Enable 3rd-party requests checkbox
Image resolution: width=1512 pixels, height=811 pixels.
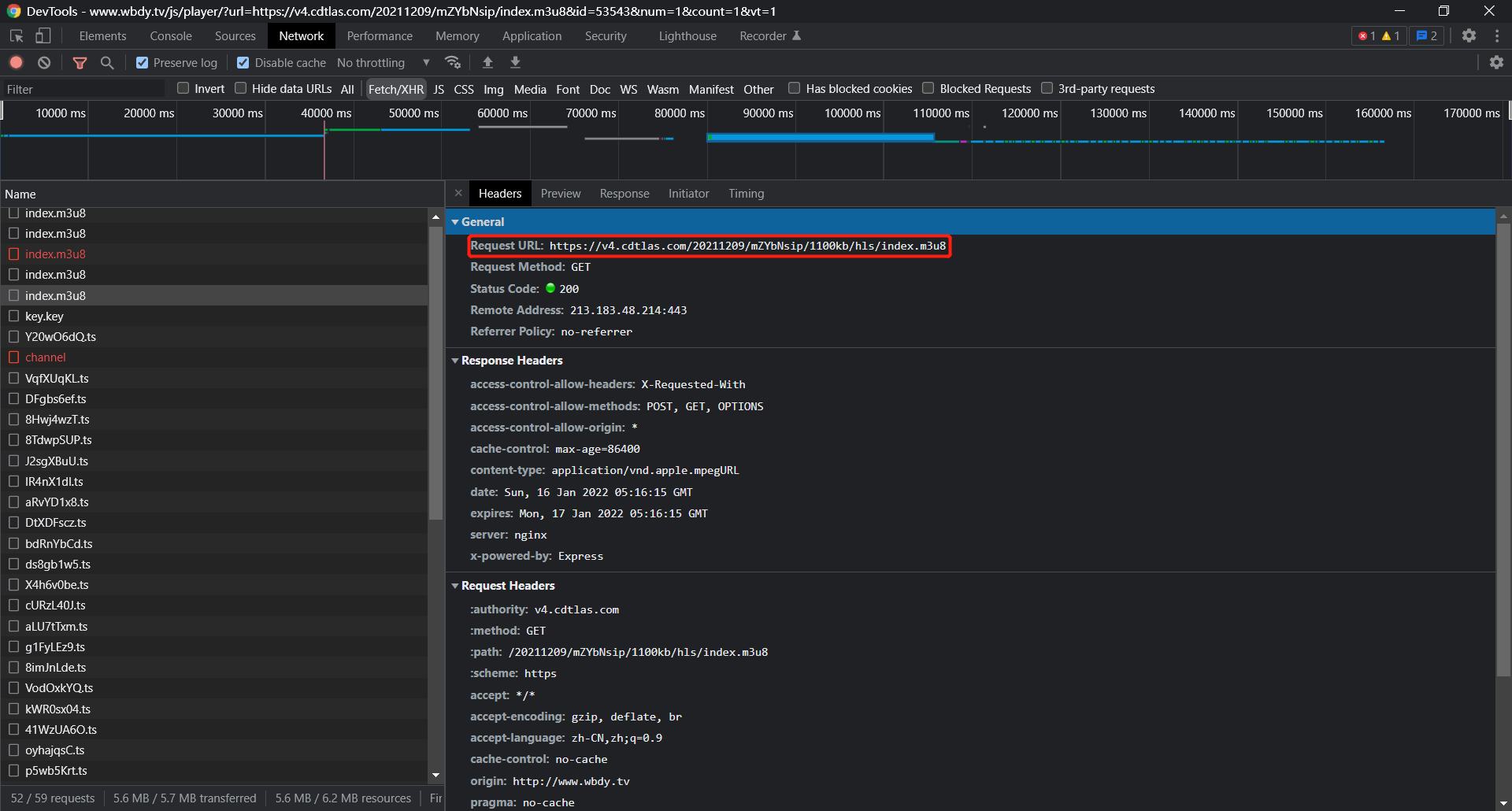pyautogui.click(x=1047, y=88)
